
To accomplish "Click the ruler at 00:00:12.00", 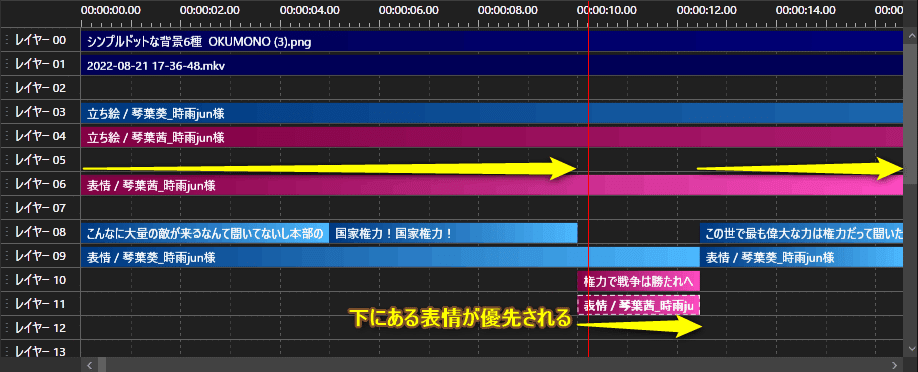I will click(706, 10).
